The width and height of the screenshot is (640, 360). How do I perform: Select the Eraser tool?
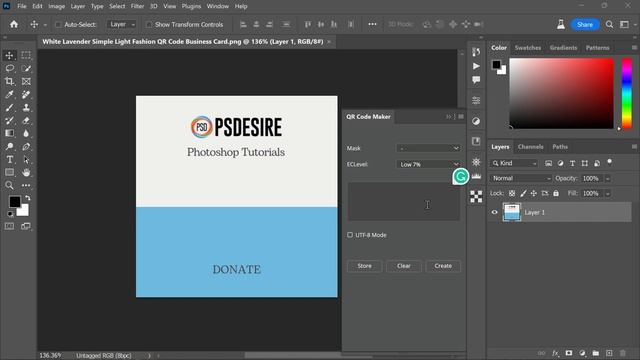(x=26, y=120)
